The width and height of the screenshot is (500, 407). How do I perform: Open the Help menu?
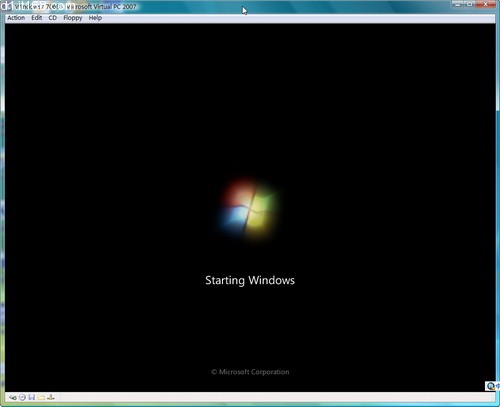(x=95, y=18)
